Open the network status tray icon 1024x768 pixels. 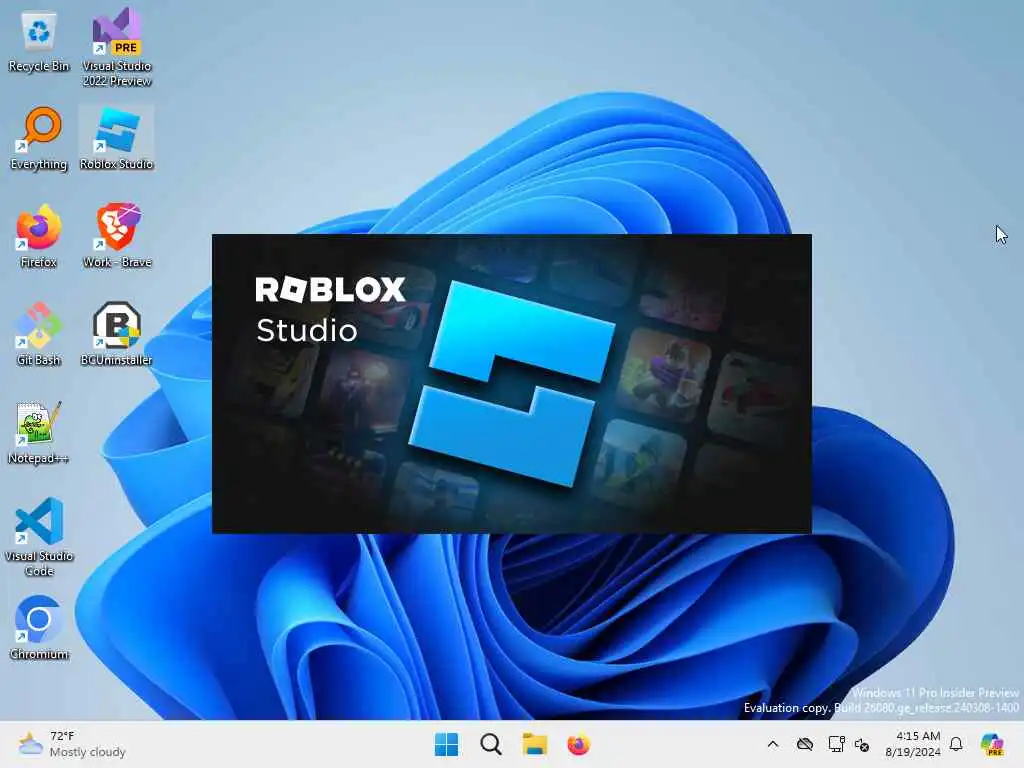pyautogui.click(x=837, y=744)
